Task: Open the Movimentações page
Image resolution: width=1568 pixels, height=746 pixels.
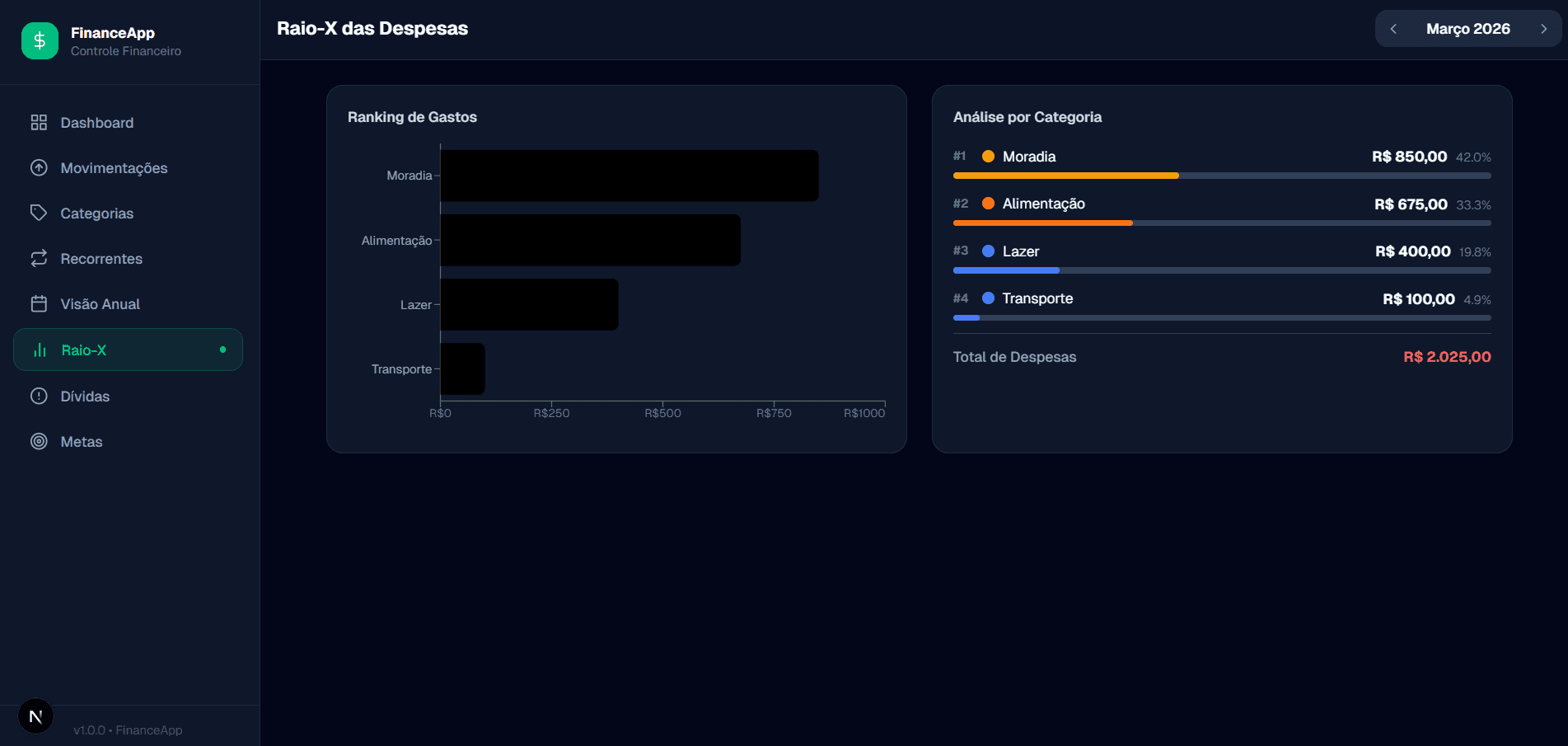Action: pyautogui.click(x=114, y=167)
